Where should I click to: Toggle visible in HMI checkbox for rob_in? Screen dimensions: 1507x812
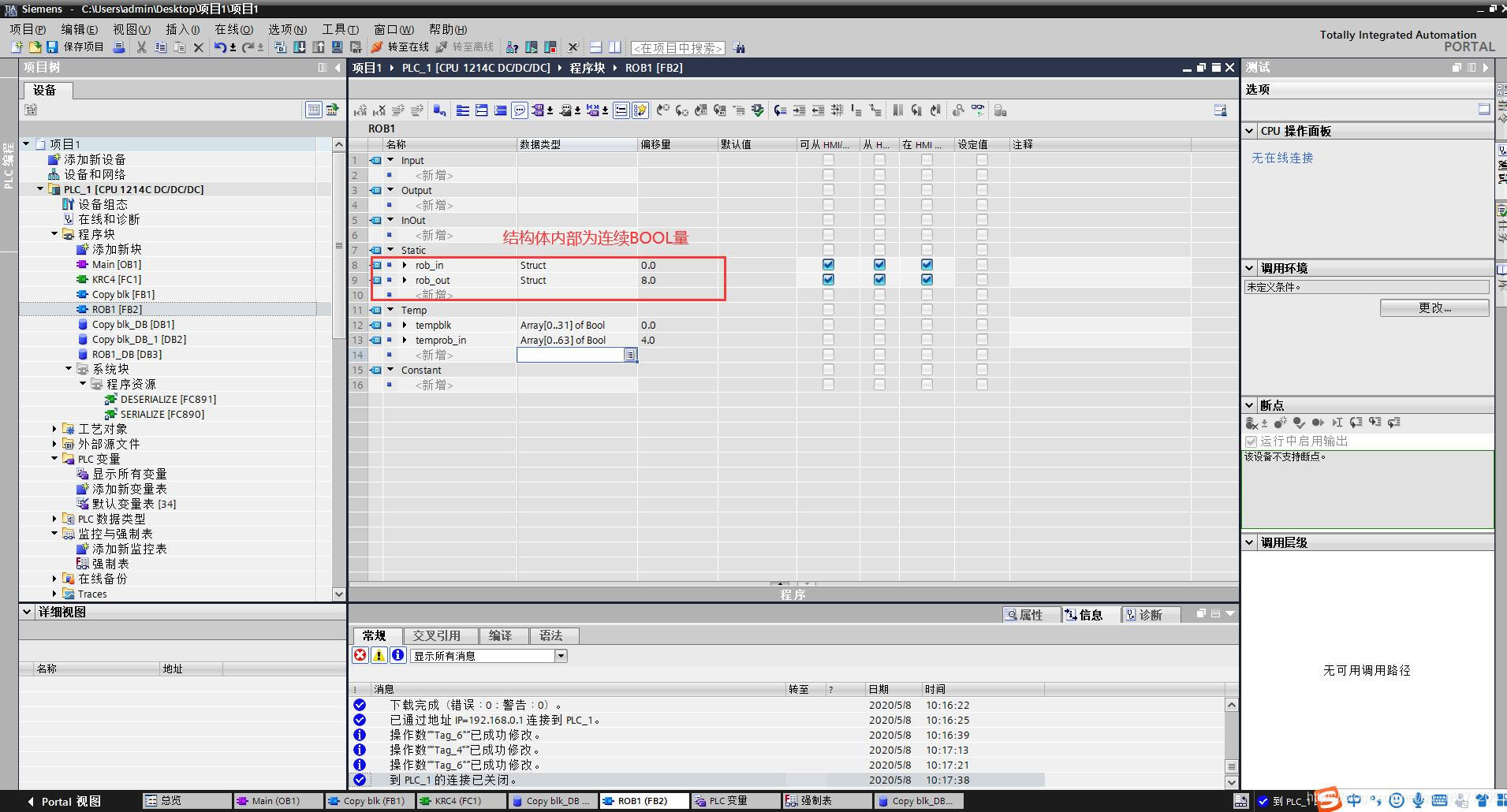click(x=927, y=265)
